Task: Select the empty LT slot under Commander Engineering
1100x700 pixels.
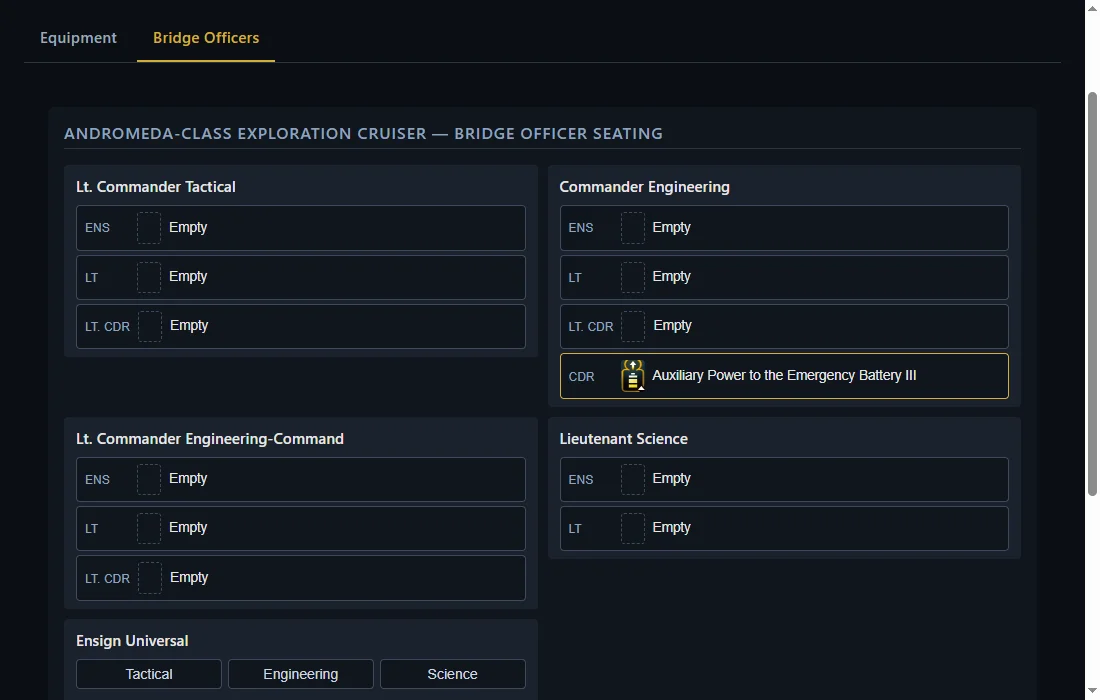Action: [784, 277]
